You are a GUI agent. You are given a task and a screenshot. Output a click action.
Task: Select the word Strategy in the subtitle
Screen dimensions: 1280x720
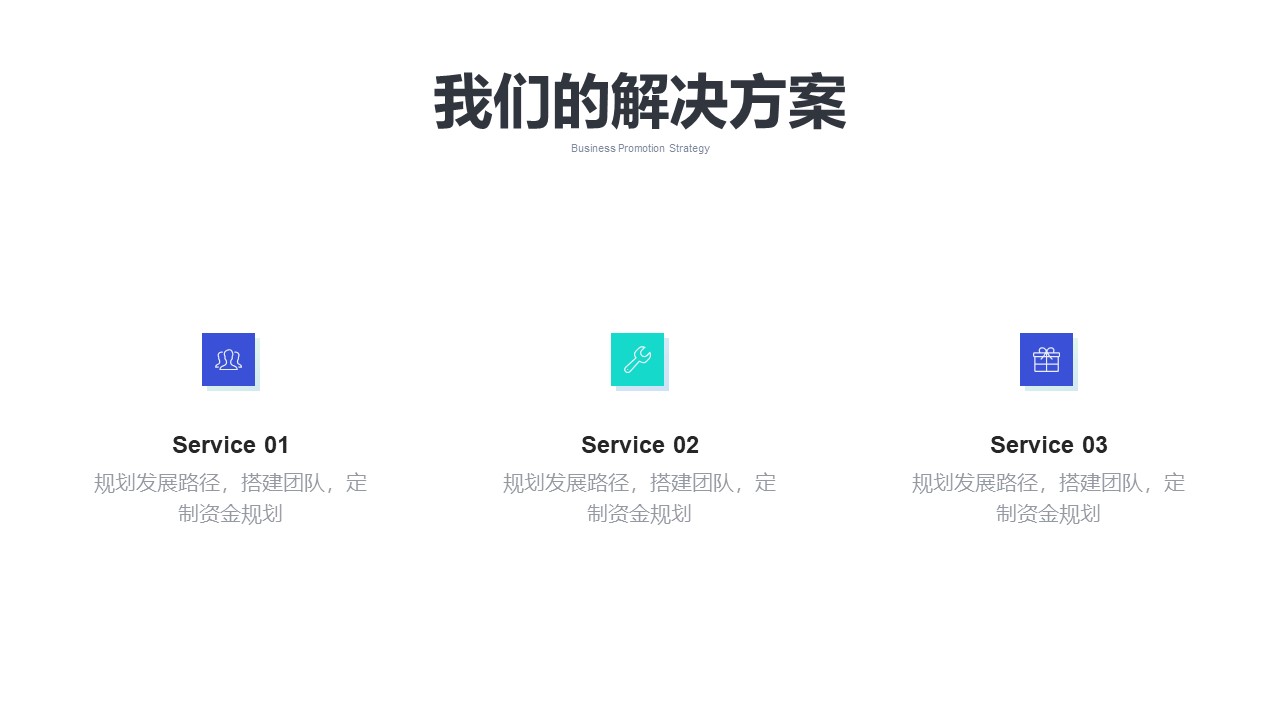690,148
